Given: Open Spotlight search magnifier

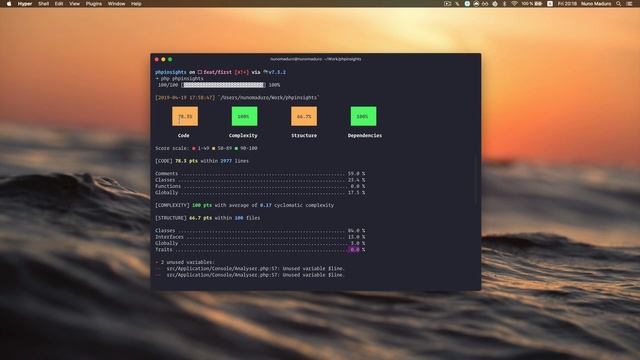Looking at the screenshot, I should click(x=619, y=4).
